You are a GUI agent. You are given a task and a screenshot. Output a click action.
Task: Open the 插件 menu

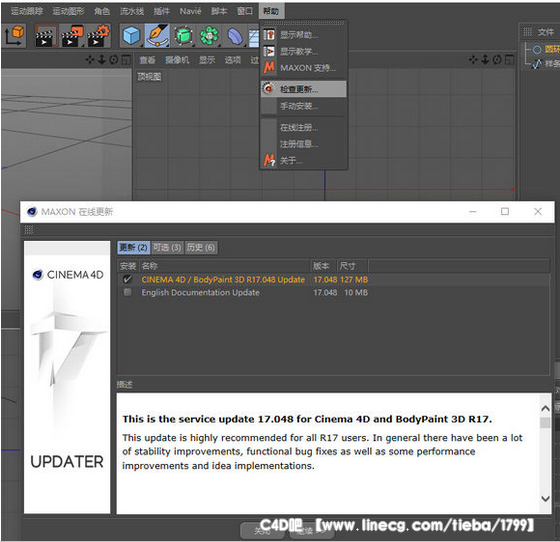[161, 11]
